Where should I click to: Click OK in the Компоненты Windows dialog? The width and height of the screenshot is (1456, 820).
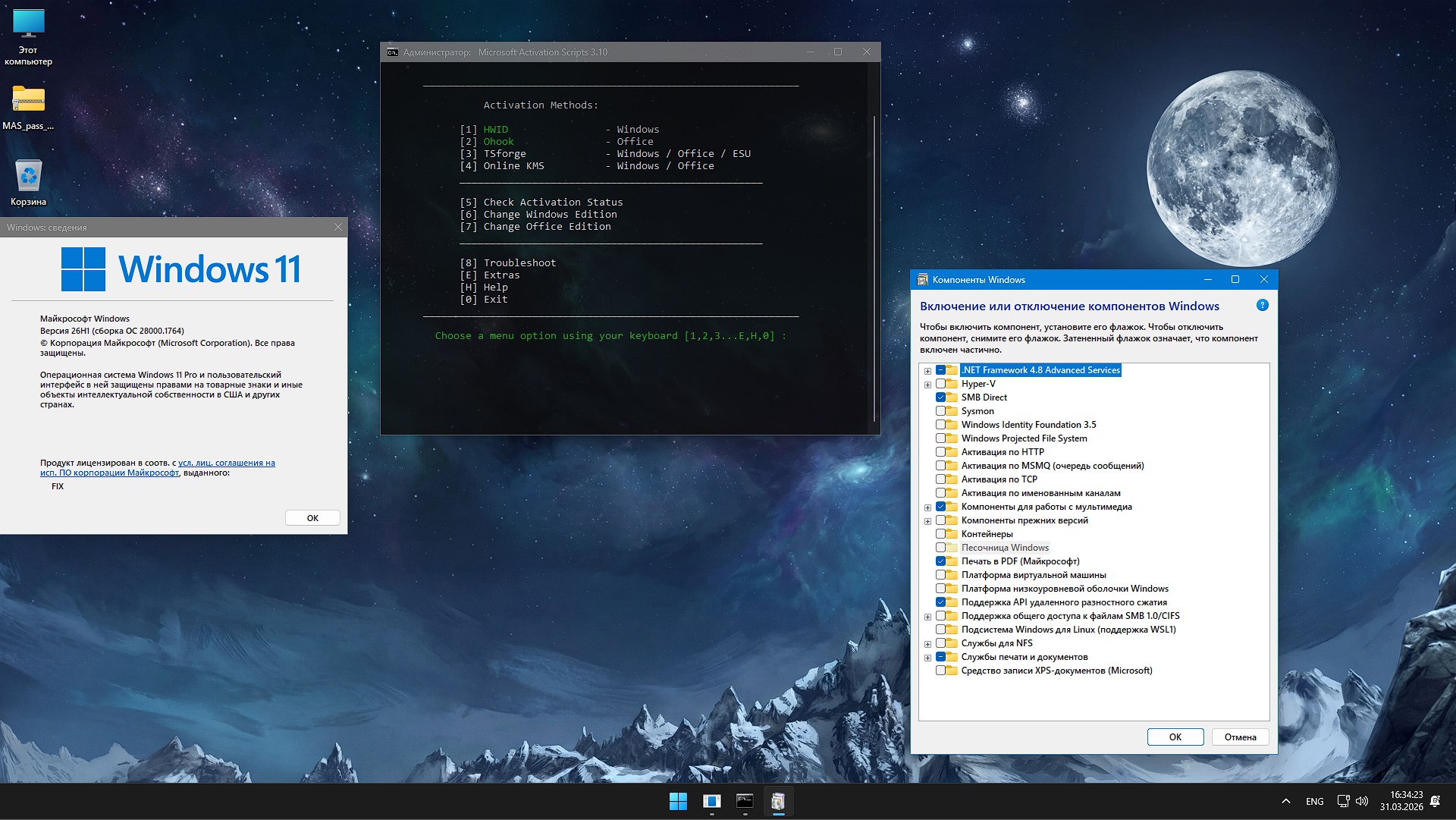coord(1175,737)
